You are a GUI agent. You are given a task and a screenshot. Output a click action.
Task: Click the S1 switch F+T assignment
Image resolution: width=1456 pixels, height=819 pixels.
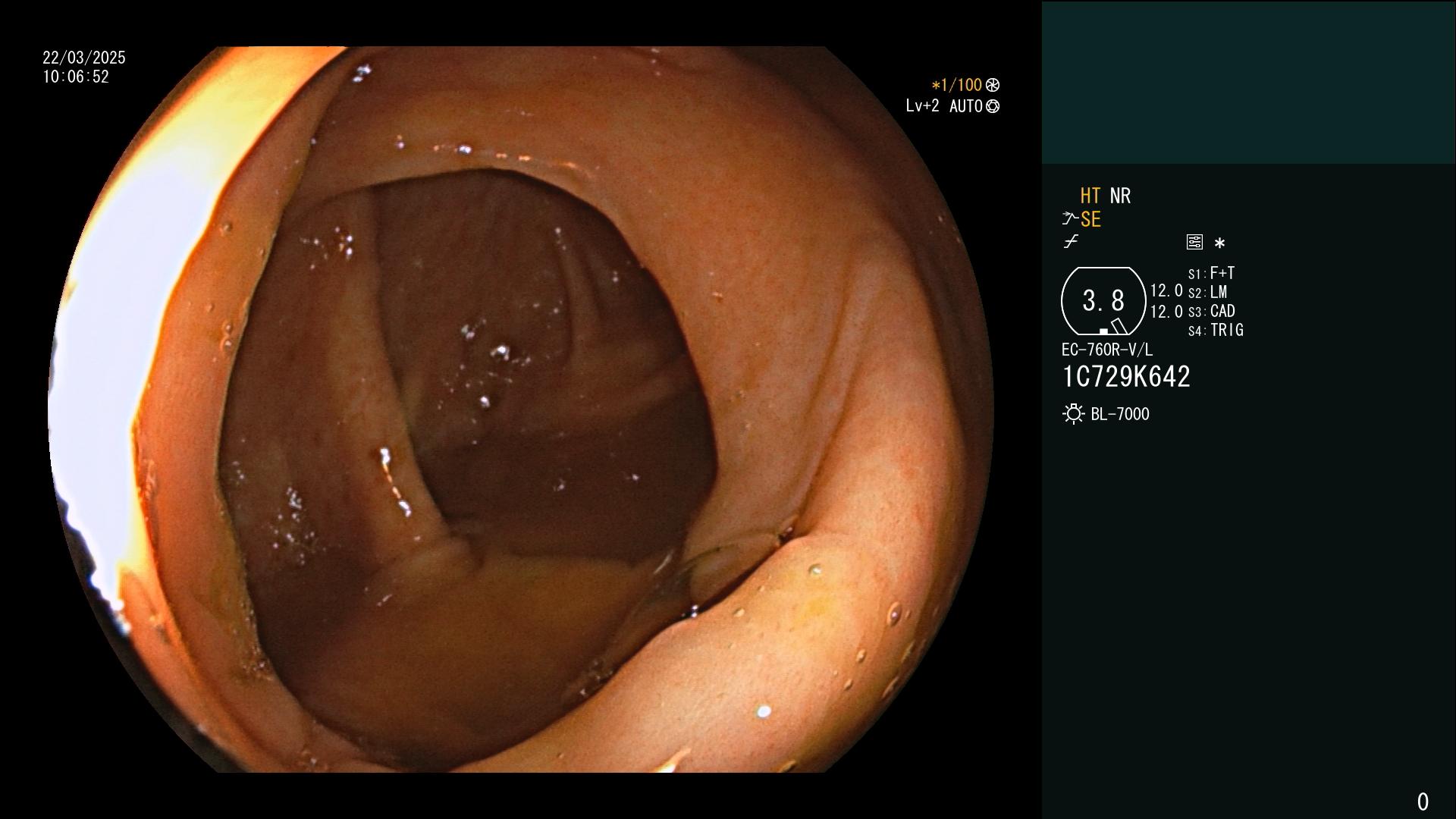point(1212,273)
